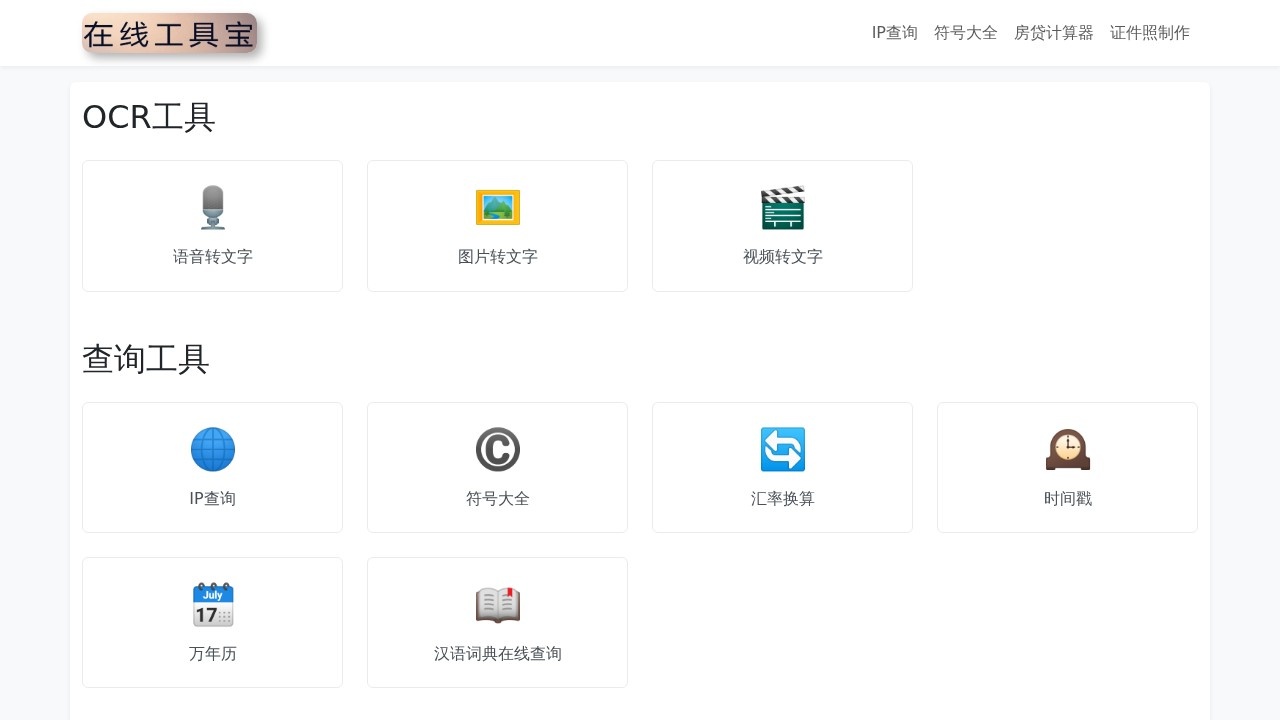Click the 汉语词典在线查询 text link
This screenshot has width=1280, height=720.
tap(497, 653)
